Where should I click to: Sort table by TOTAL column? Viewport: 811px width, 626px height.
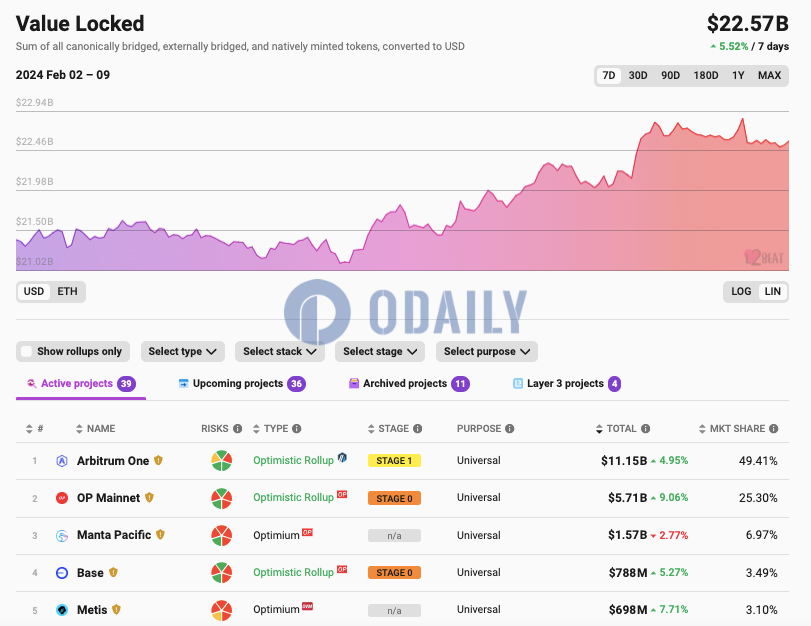(617, 428)
